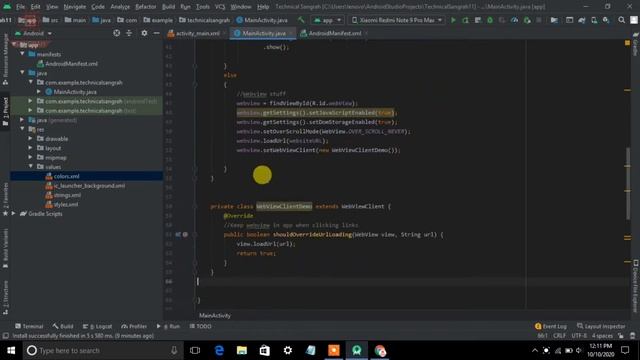
Task: Open the VCS menu
Action: (220, 7)
